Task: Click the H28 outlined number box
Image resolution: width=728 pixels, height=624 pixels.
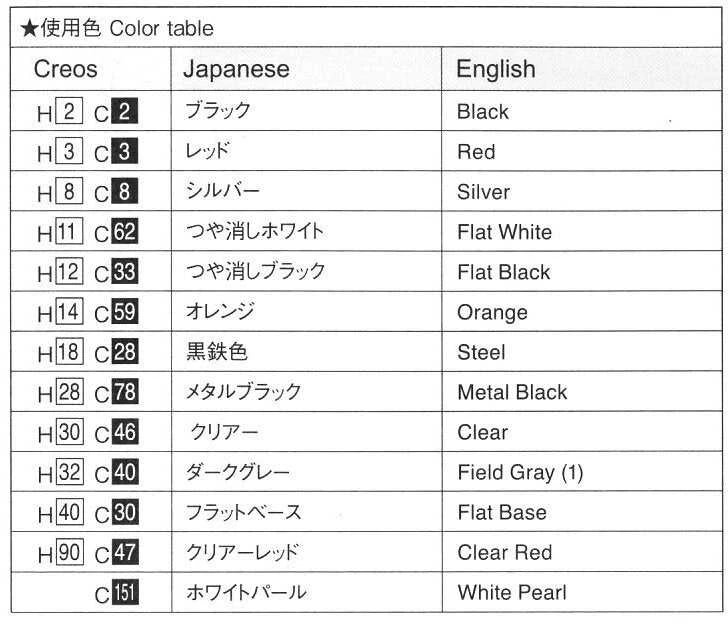Action: point(70,391)
